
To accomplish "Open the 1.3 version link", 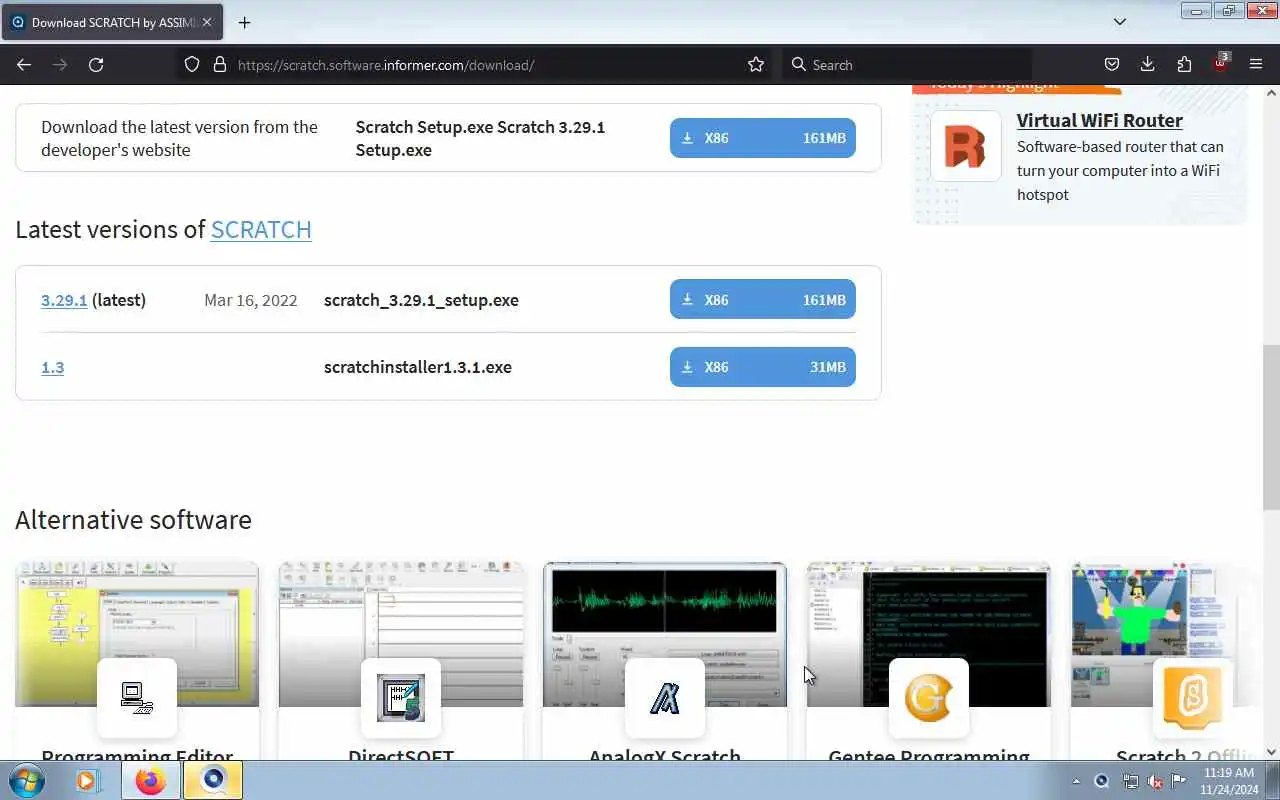I will [x=52, y=367].
